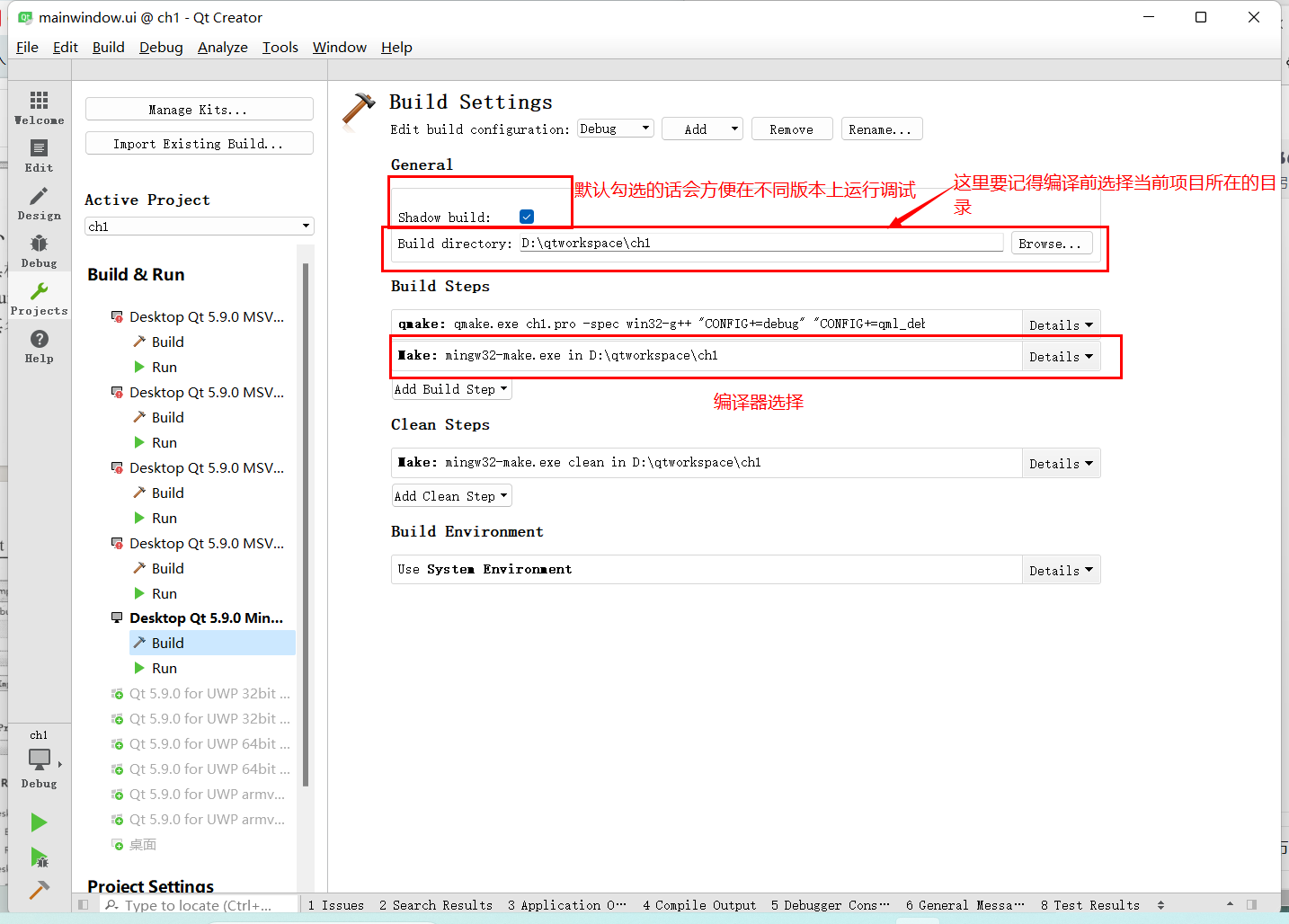Click Import Existing Build button
Image resolution: width=1289 pixels, height=924 pixels.
click(x=199, y=143)
